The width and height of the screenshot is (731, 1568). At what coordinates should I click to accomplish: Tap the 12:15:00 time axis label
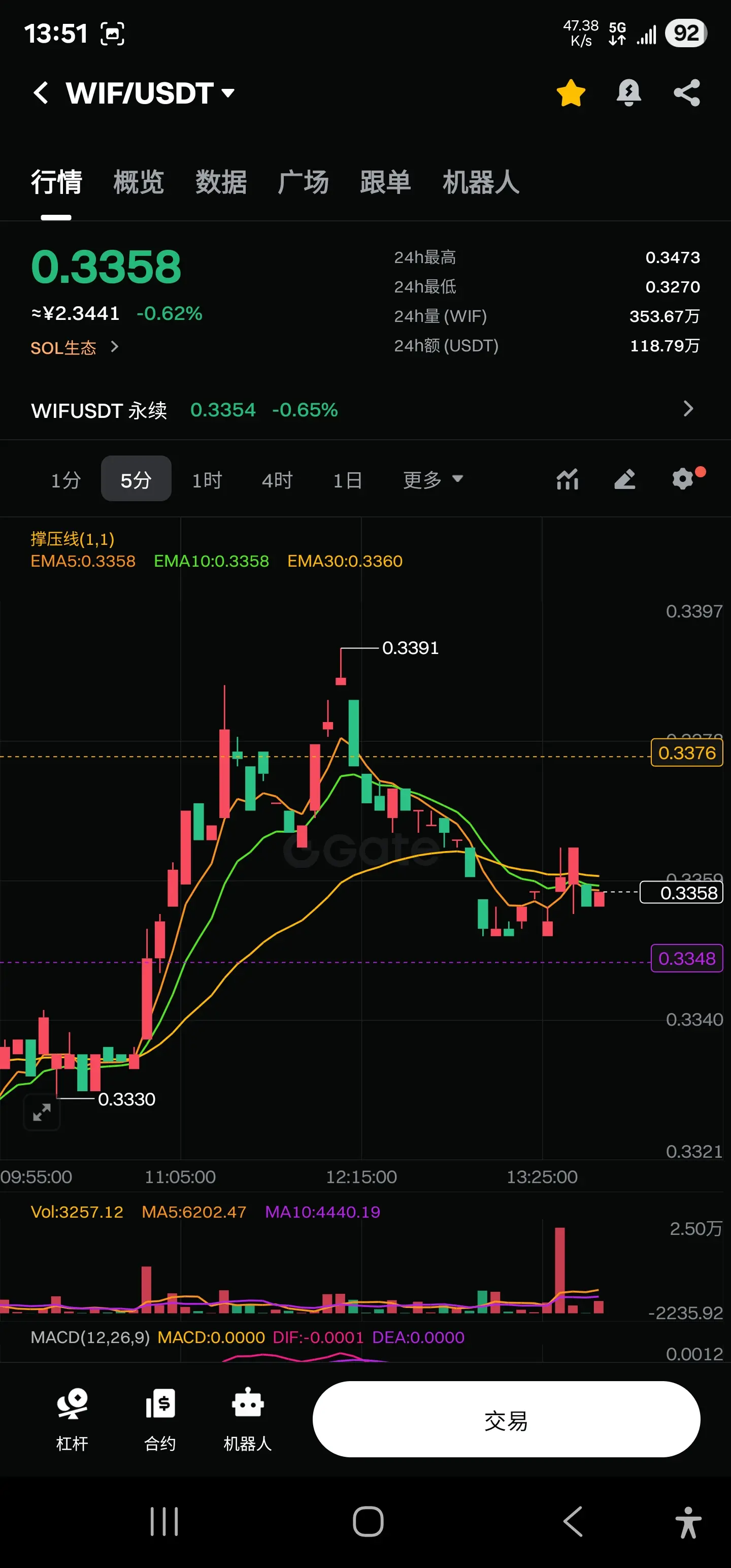click(361, 1177)
